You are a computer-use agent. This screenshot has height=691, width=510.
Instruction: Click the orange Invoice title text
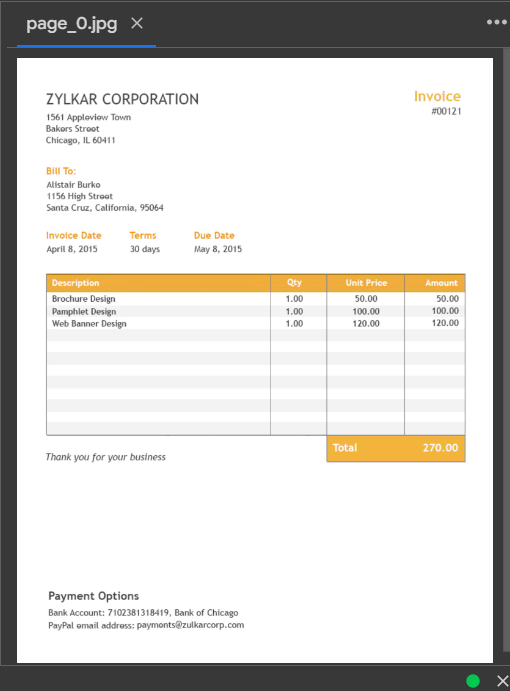437,96
